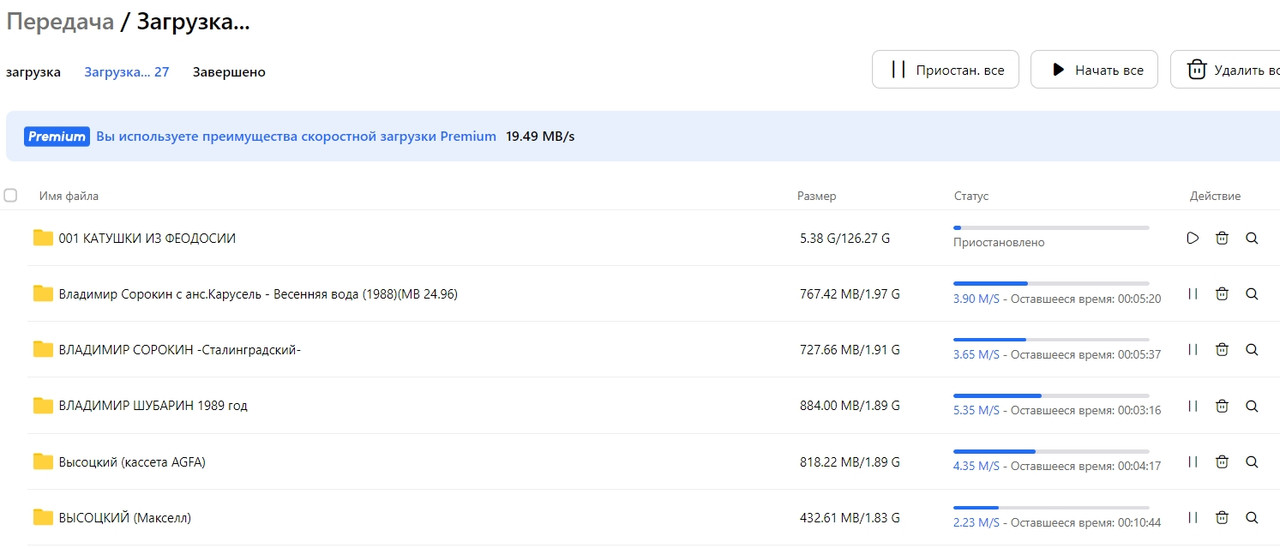
Task: Click the Размер column header
Action: pos(817,196)
